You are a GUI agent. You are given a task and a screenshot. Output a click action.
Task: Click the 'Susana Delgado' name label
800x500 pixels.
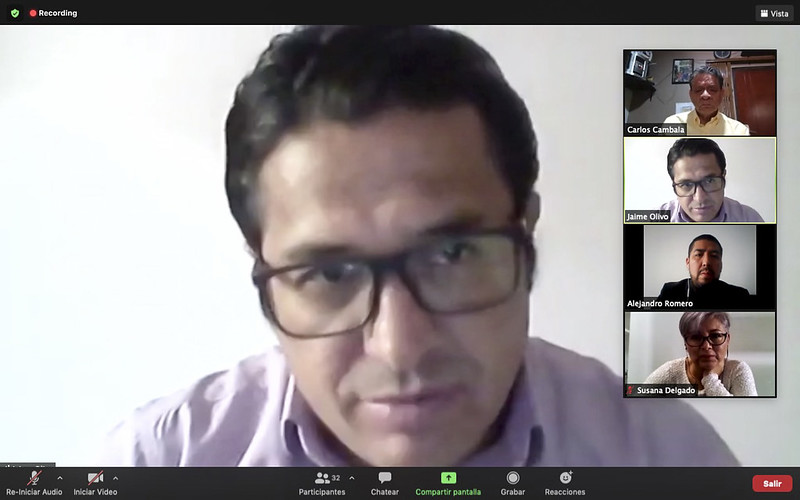(x=666, y=390)
